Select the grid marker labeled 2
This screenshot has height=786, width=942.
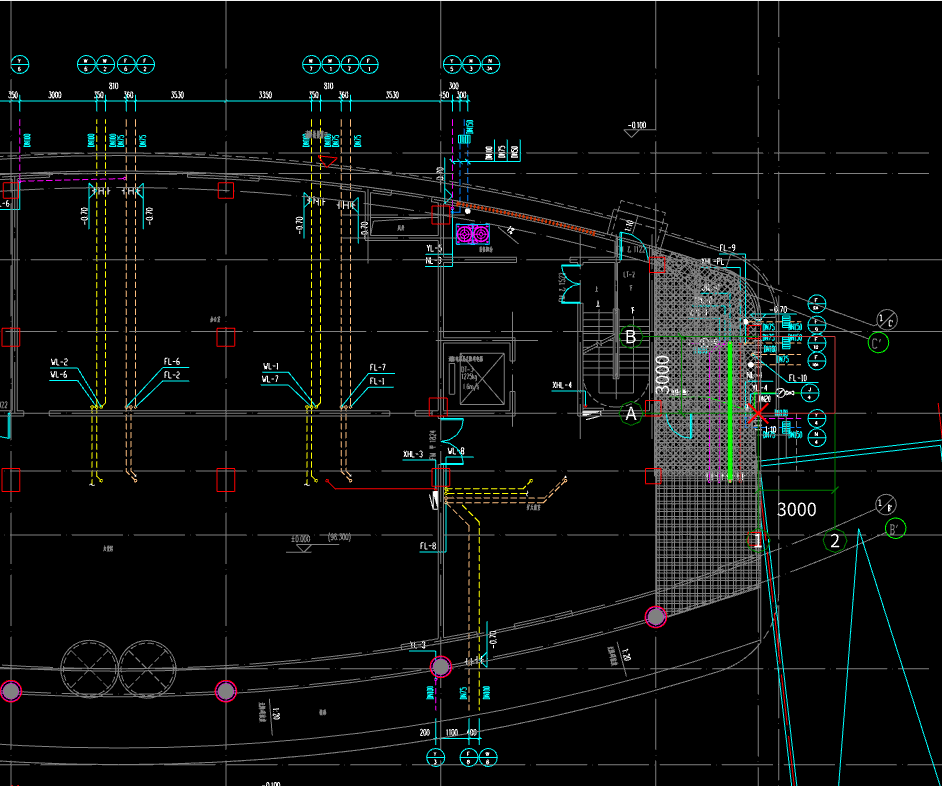[834, 541]
